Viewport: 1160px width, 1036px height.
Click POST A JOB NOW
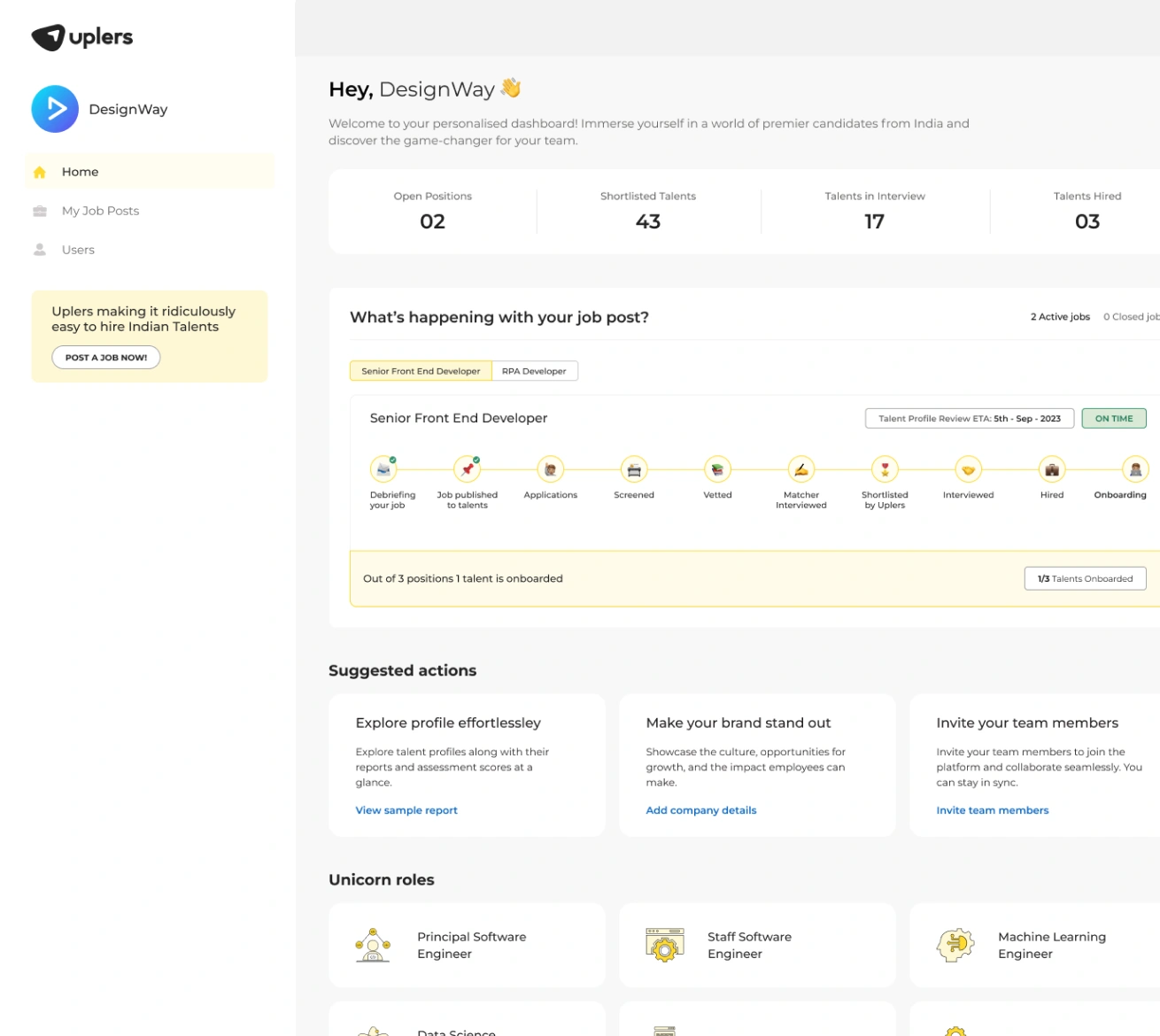pos(105,357)
